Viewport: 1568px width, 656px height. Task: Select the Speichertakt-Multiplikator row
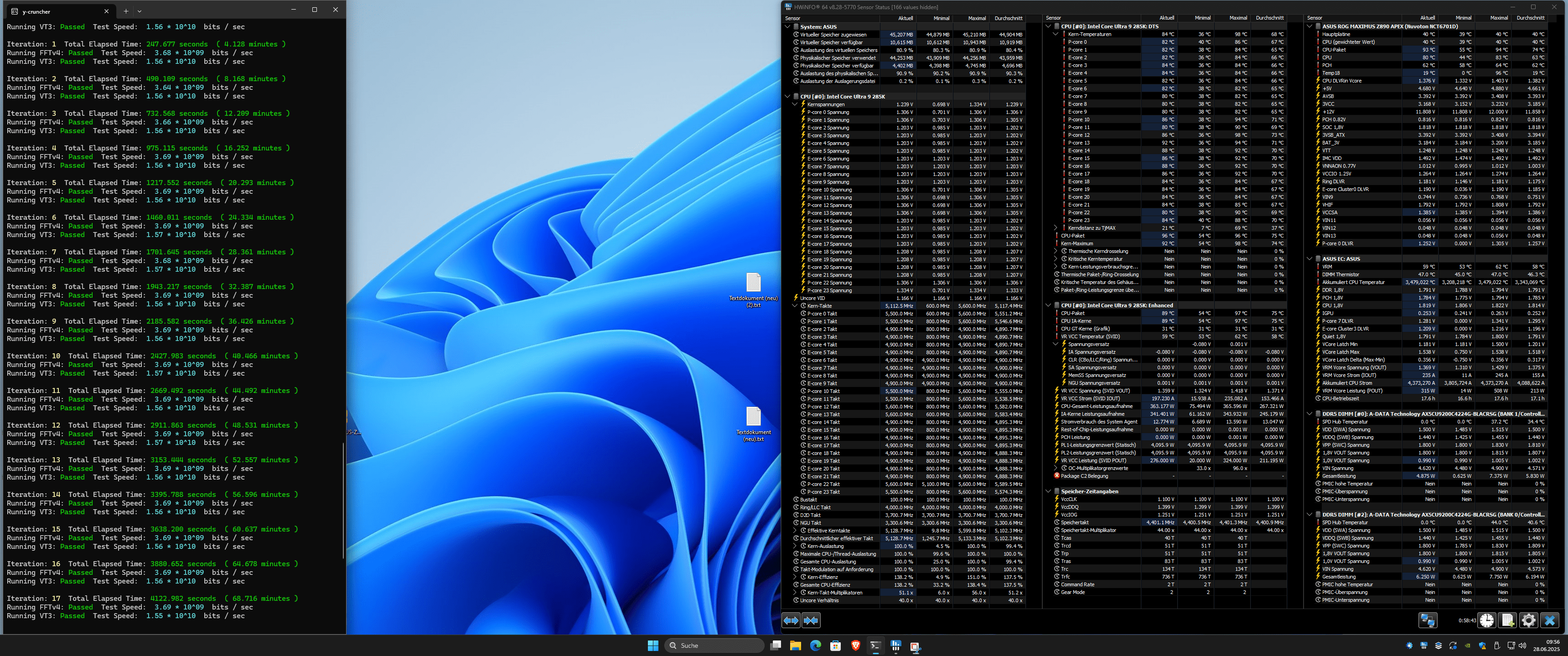1170,530
